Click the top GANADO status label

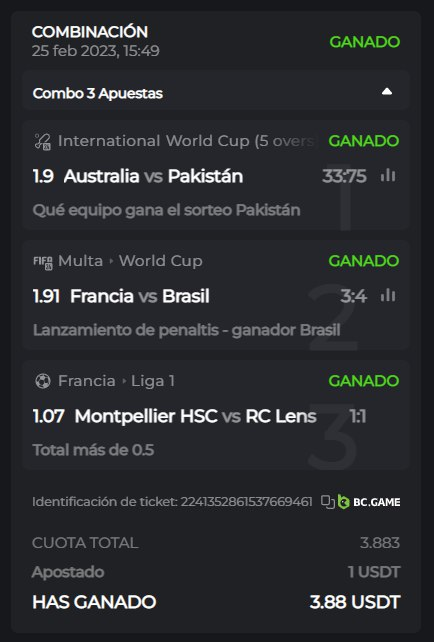tap(364, 42)
